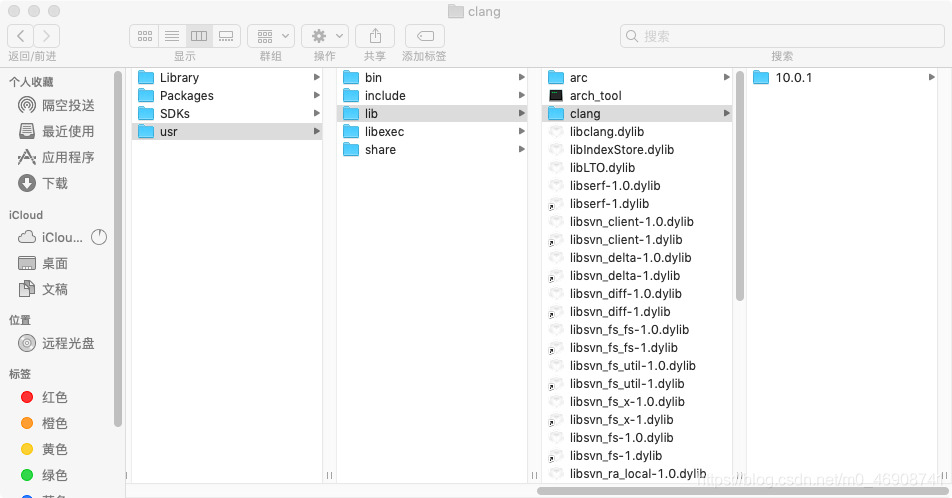Expand the SDKs folder arrow

click(316, 113)
